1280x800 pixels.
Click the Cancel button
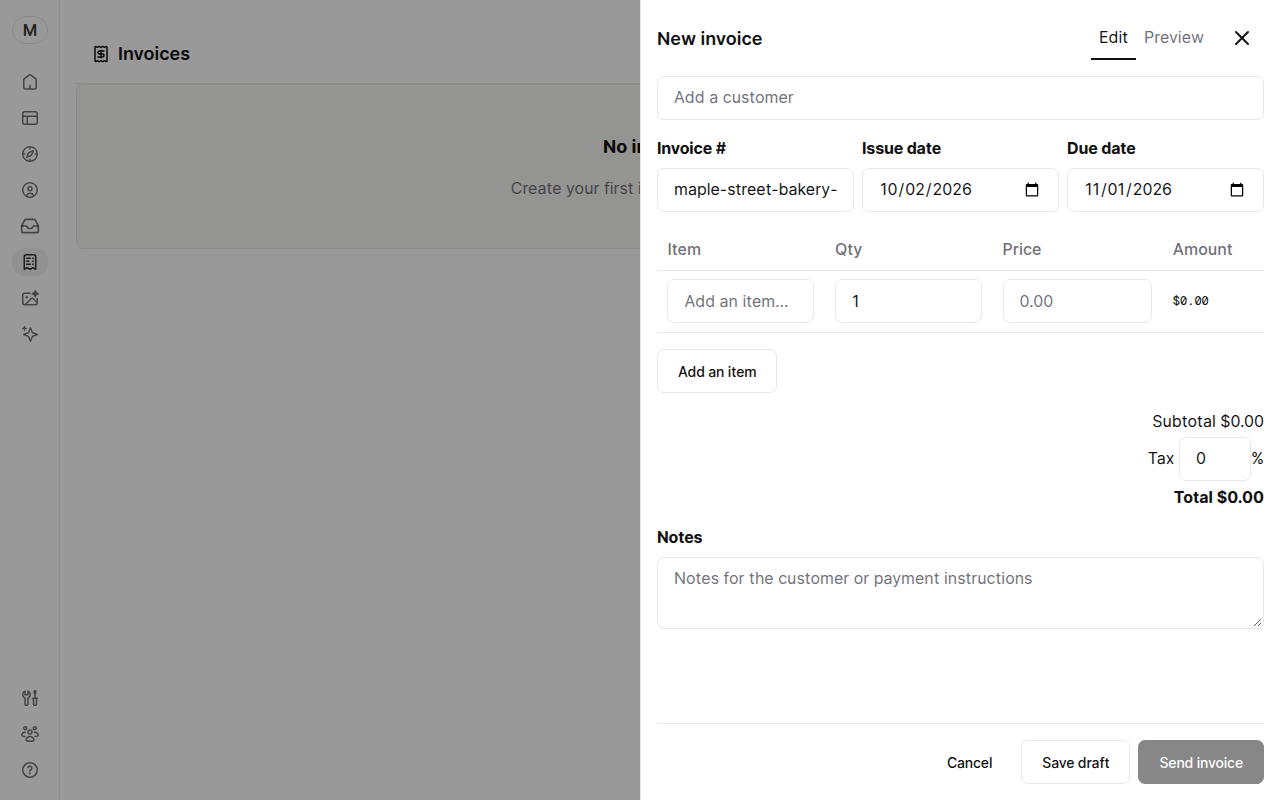(x=970, y=762)
